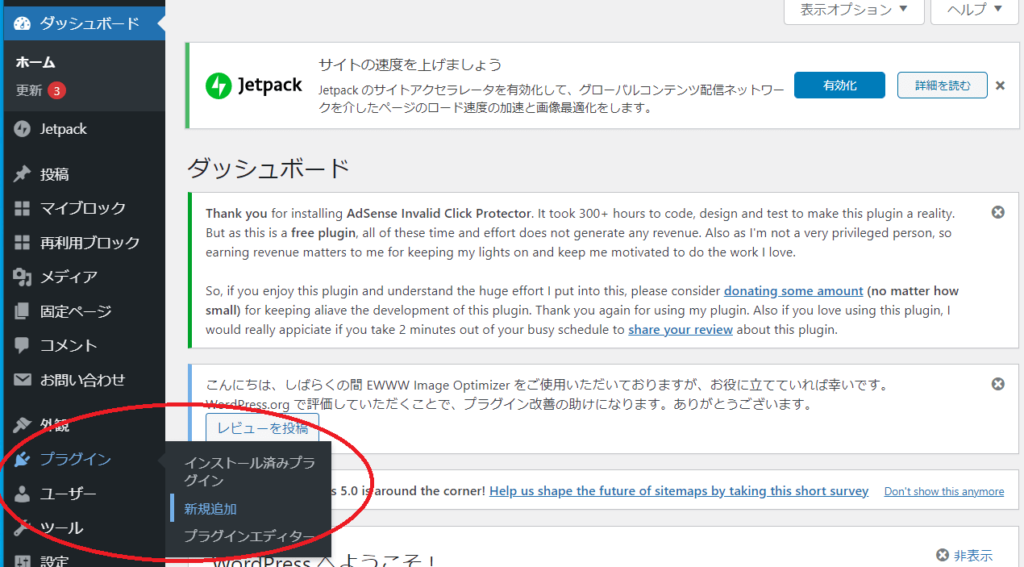1024x567 pixels.
Task: Click the pages icon beside 固定ページ
Action: click(x=22, y=311)
